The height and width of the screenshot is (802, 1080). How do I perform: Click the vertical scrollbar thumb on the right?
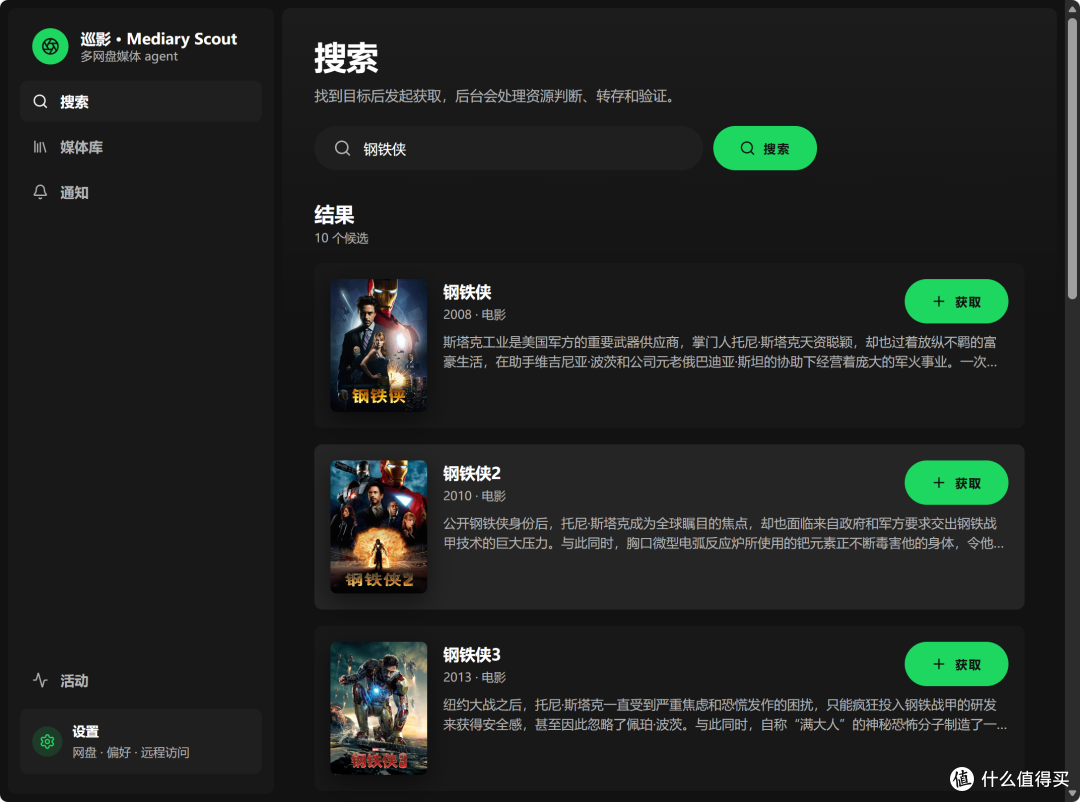1072,158
